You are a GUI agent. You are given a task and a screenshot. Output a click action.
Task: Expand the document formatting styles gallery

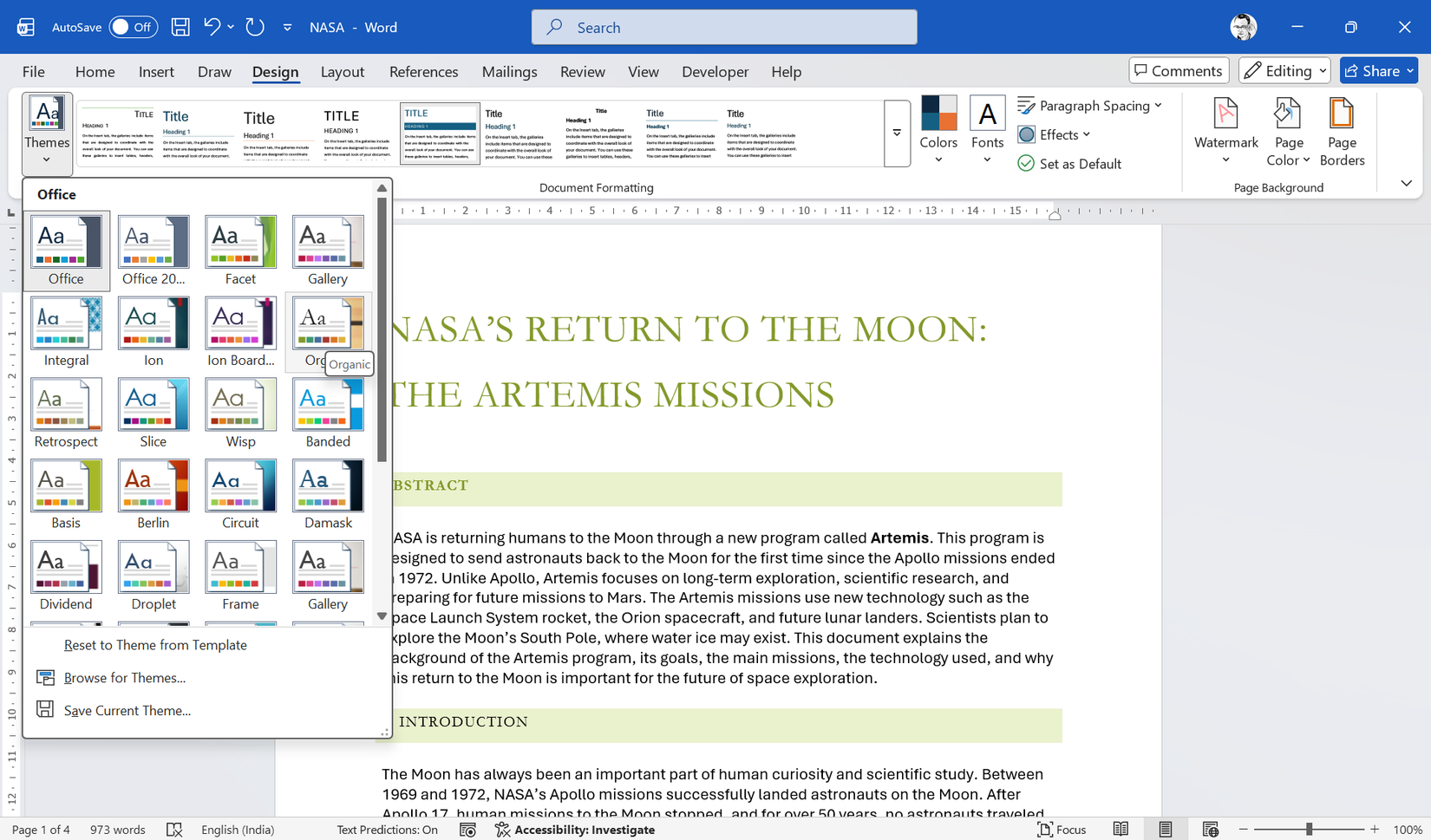tap(897, 133)
